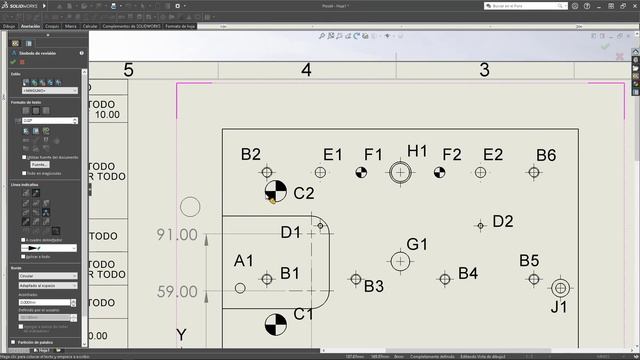Switch to the Formato de hoja tab
Viewport: 640px width, 360px height.
click(180, 26)
